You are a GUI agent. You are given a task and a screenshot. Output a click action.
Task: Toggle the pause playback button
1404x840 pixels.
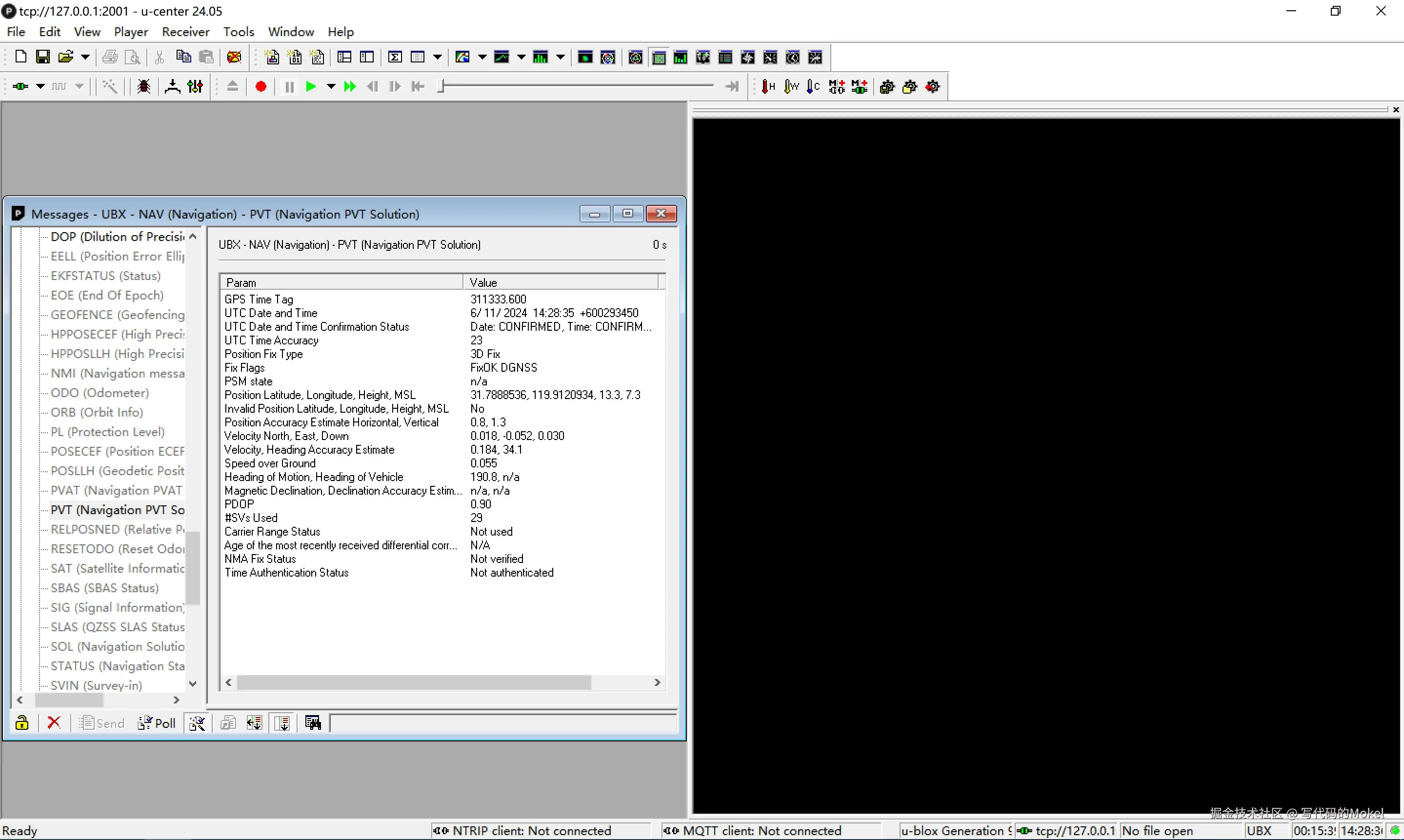(289, 87)
